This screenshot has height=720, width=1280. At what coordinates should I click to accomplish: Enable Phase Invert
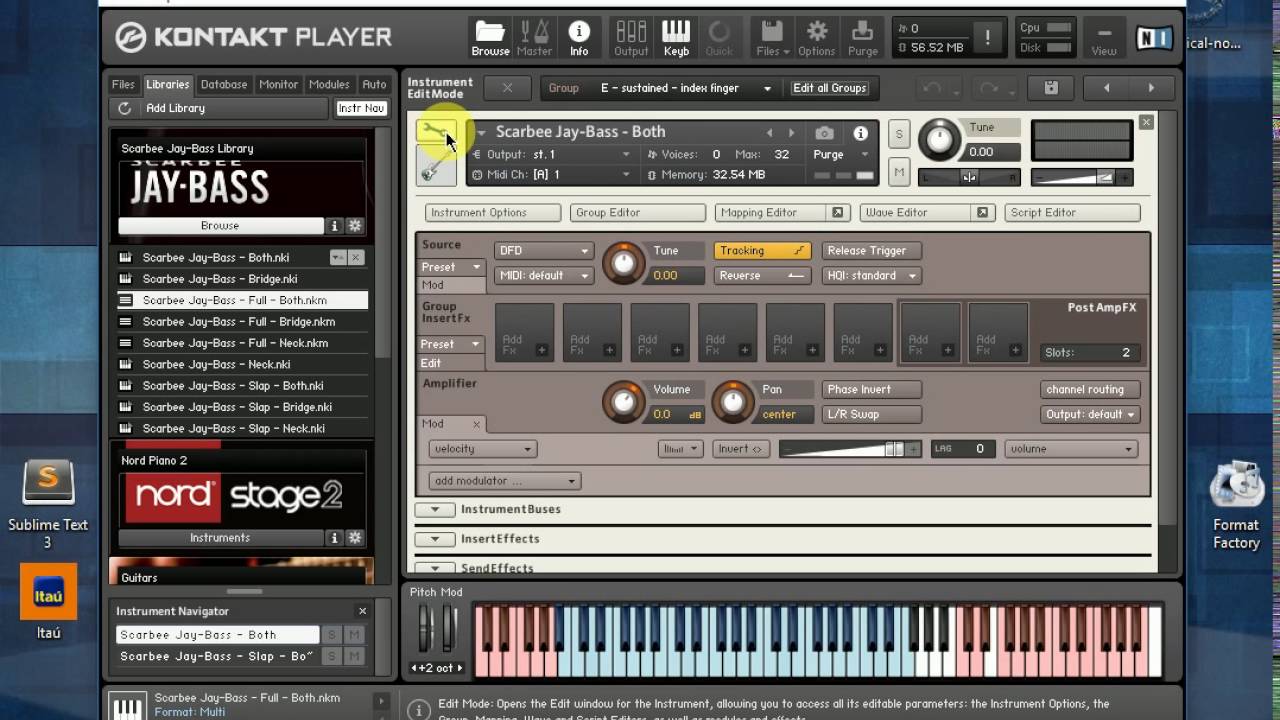(x=871, y=389)
